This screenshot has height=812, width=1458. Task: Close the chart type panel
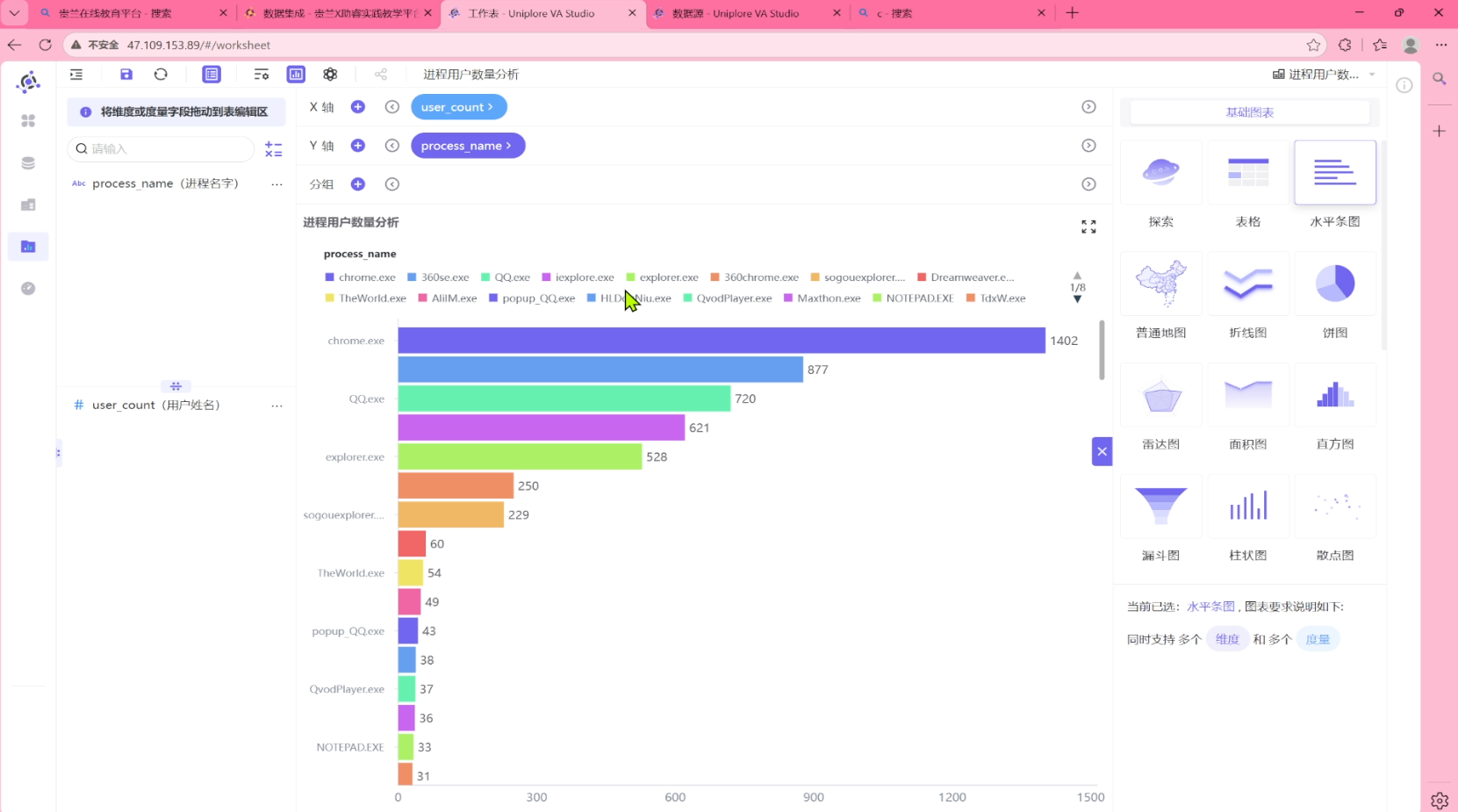tap(1102, 451)
